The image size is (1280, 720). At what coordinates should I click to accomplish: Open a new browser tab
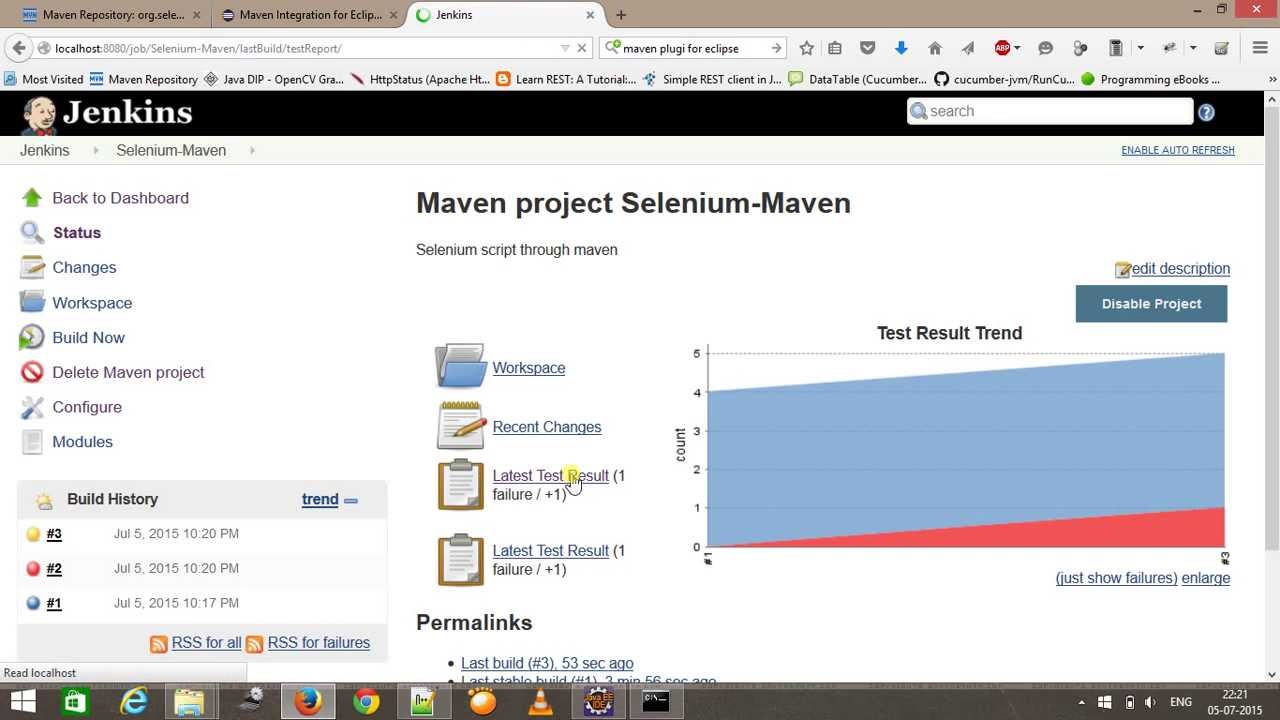[621, 15]
